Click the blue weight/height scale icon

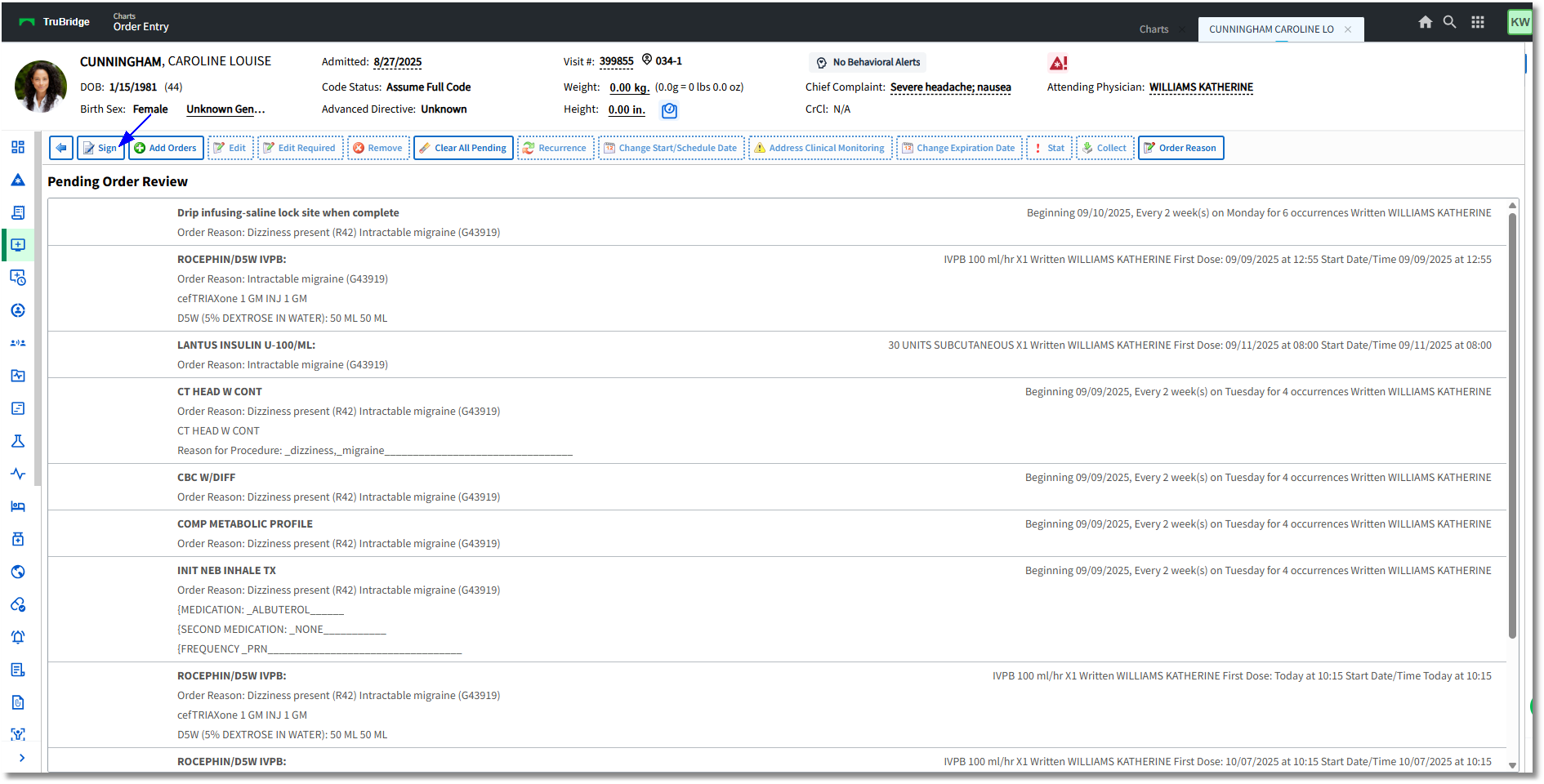pyautogui.click(x=669, y=110)
